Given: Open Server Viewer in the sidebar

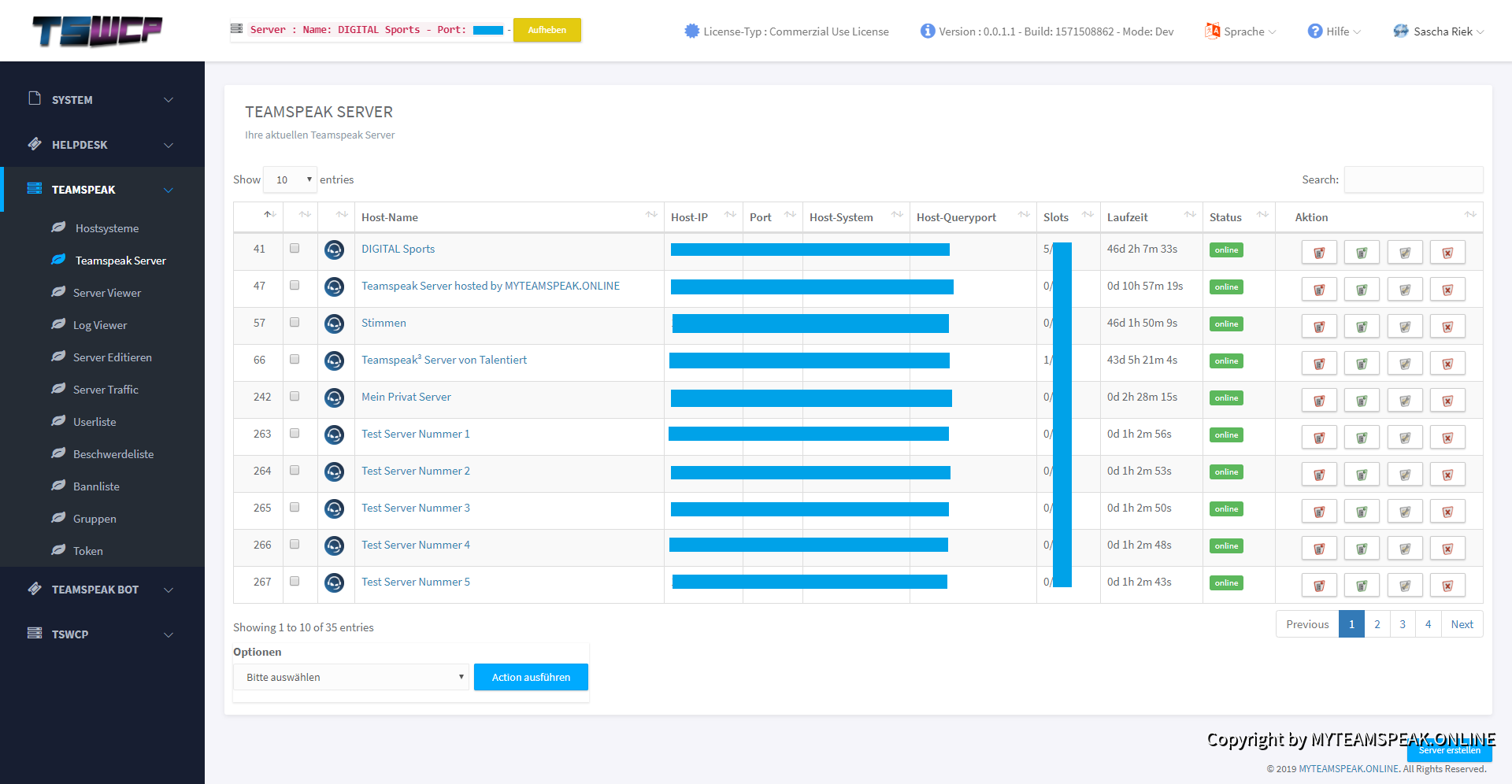Looking at the screenshot, I should (x=107, y=293).
